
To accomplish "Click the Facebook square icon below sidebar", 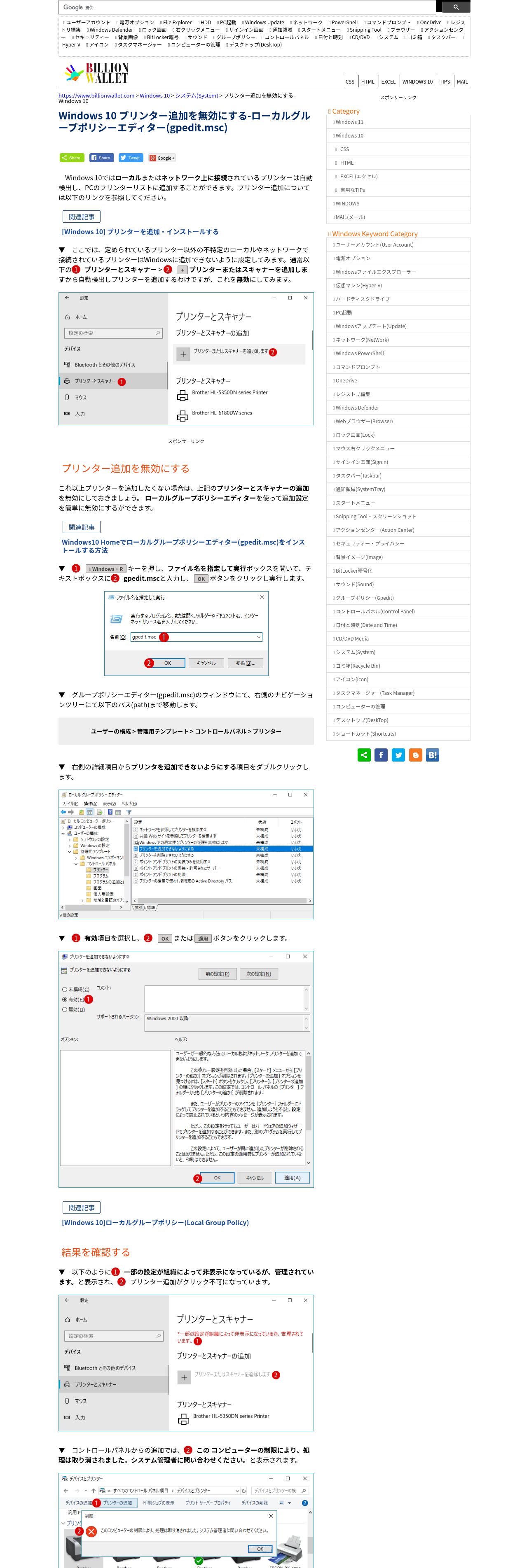I will coord(381,755).
